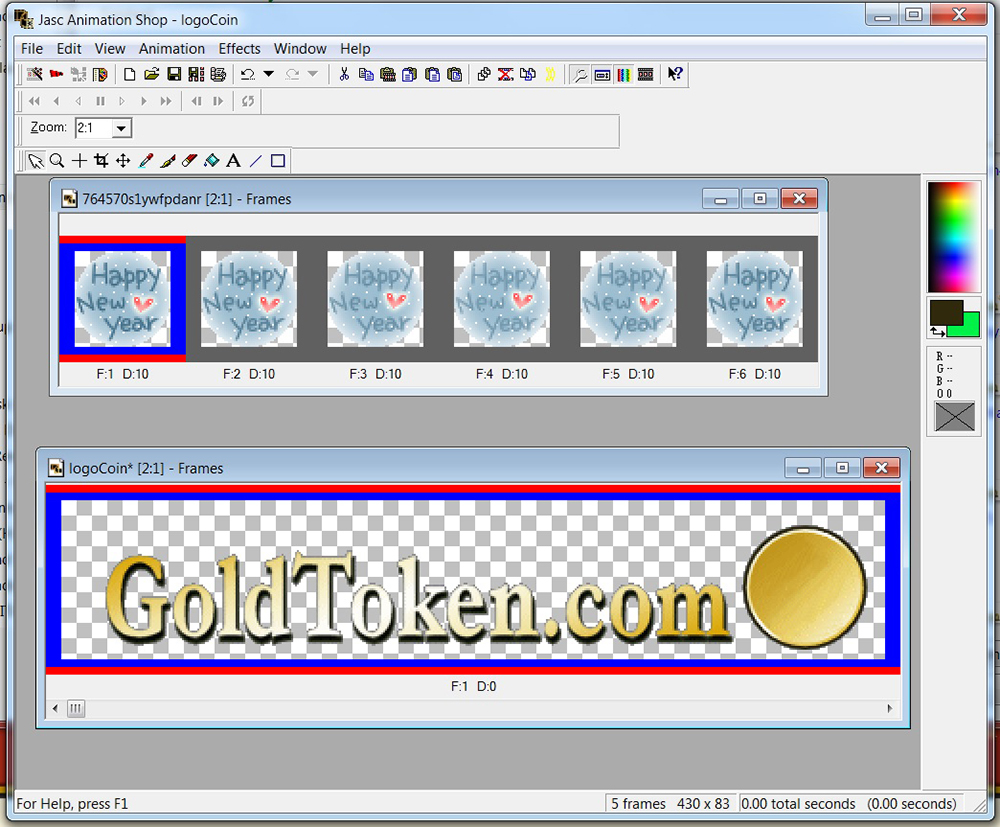The height and width of the screenshot is (827, 1000).
Task: Open the Zoom ratio dropdown
Action: [x=121, y=128]
